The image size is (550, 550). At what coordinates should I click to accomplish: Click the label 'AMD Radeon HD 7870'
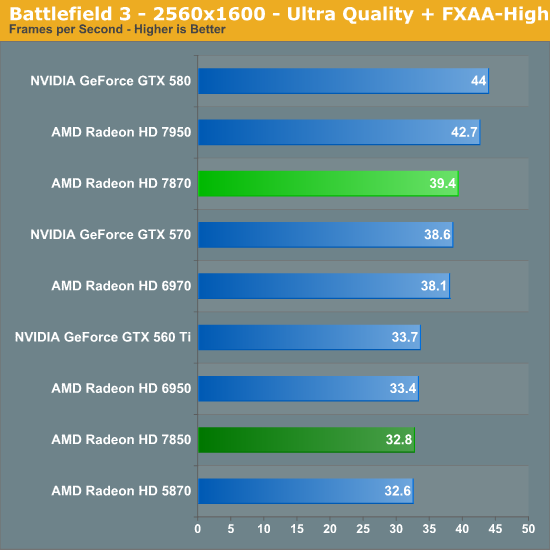[121, 183]
